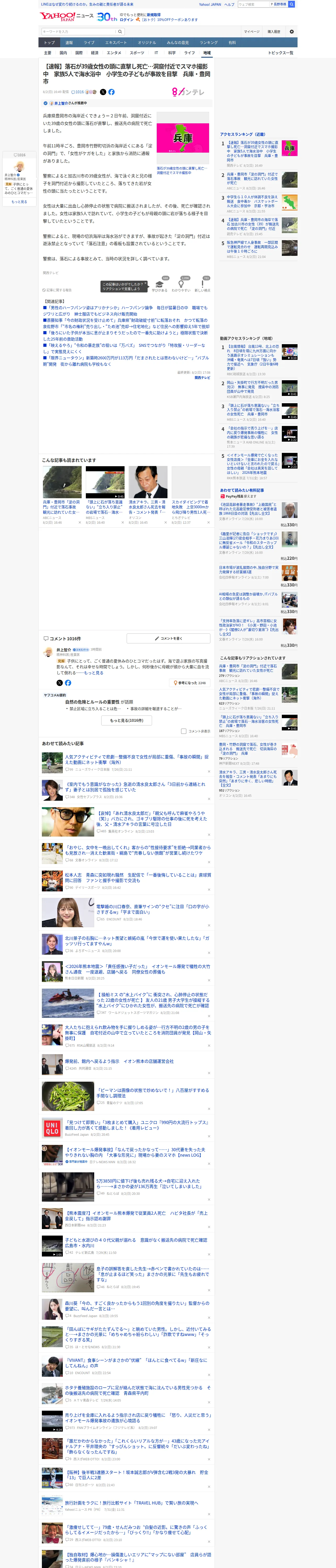Image resolution: width=336 pixels, height=1568 pixels.
Task: Close the reaction prompt tooltip
Action: point(146,284)
